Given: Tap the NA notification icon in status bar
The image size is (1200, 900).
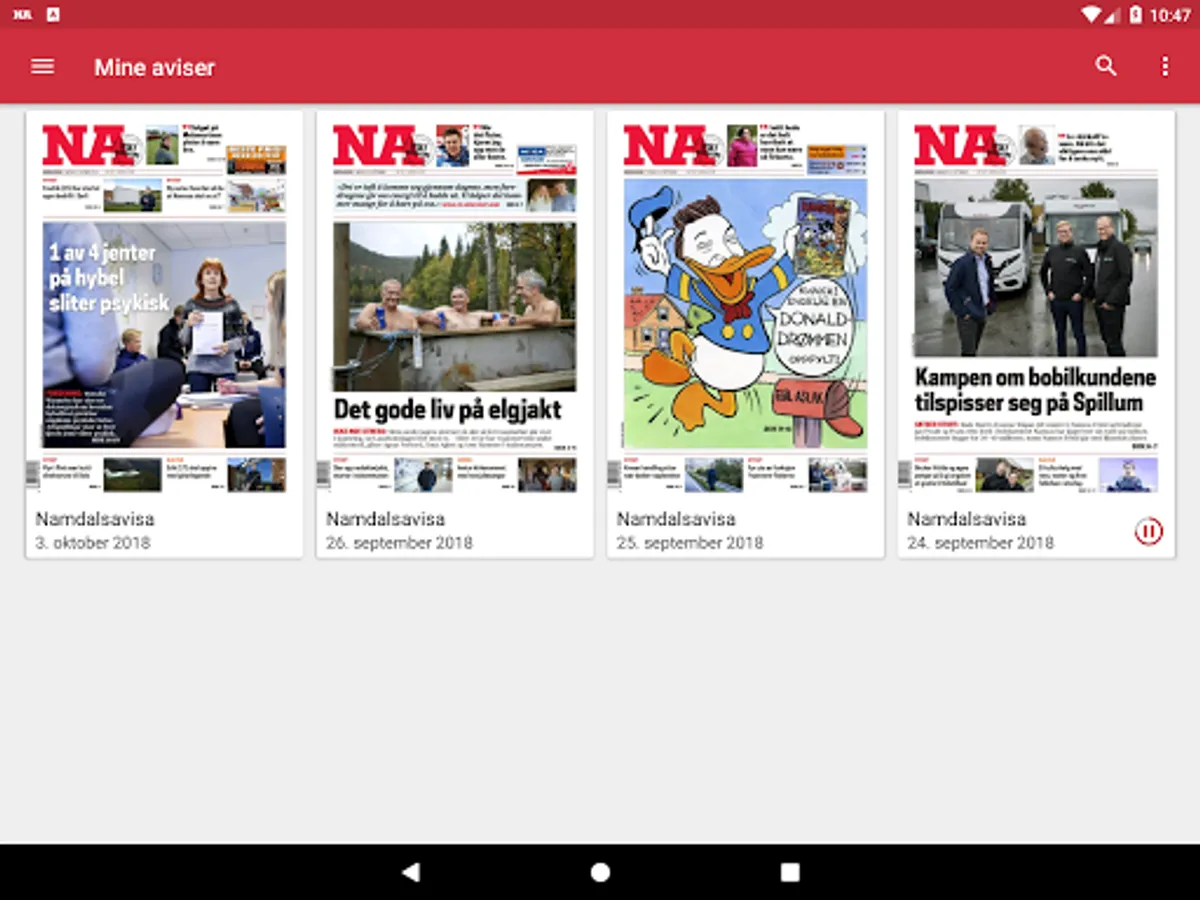Looking at the screenshot, I should 22,14.
